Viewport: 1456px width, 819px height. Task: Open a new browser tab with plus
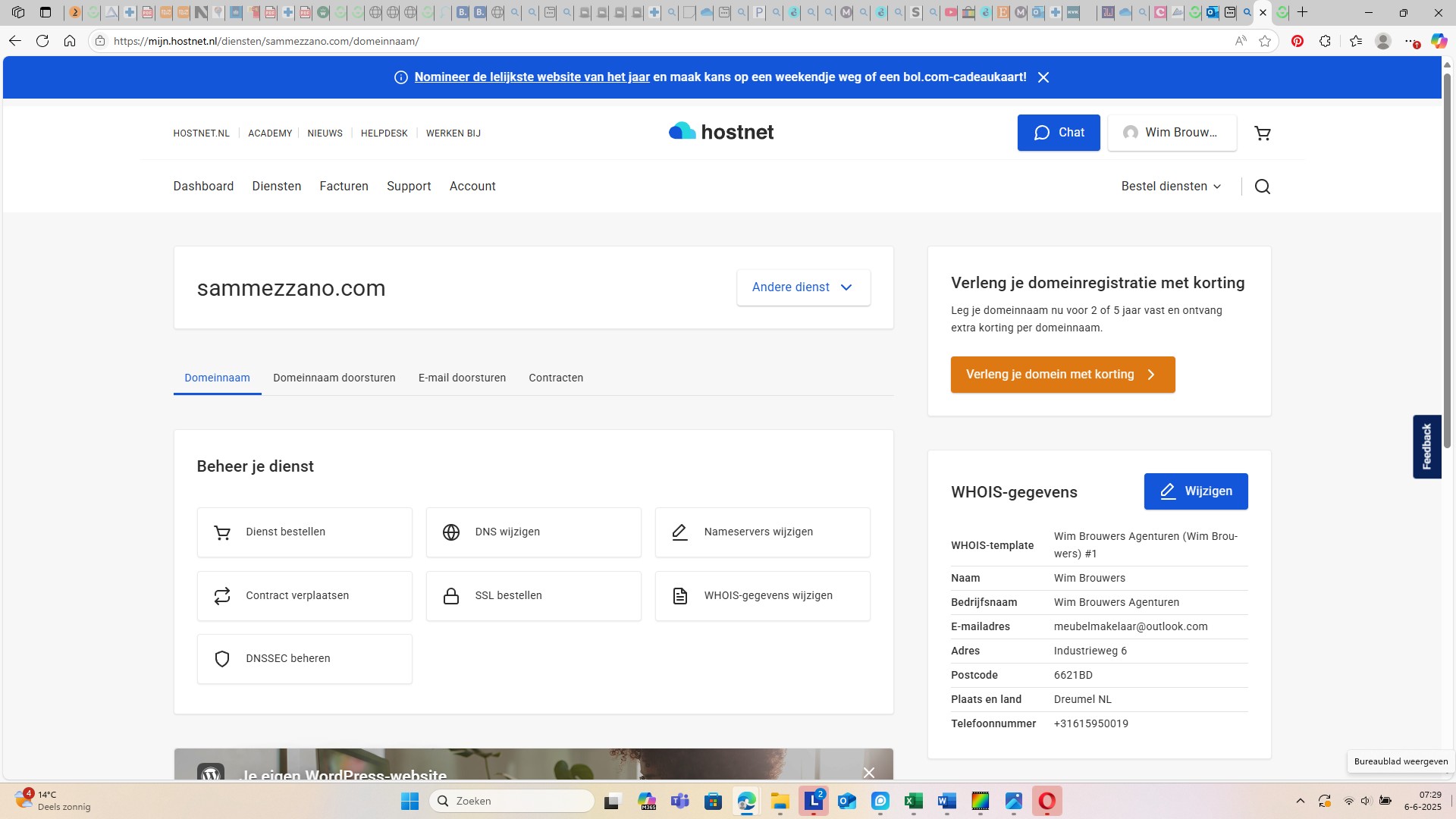1303,12
